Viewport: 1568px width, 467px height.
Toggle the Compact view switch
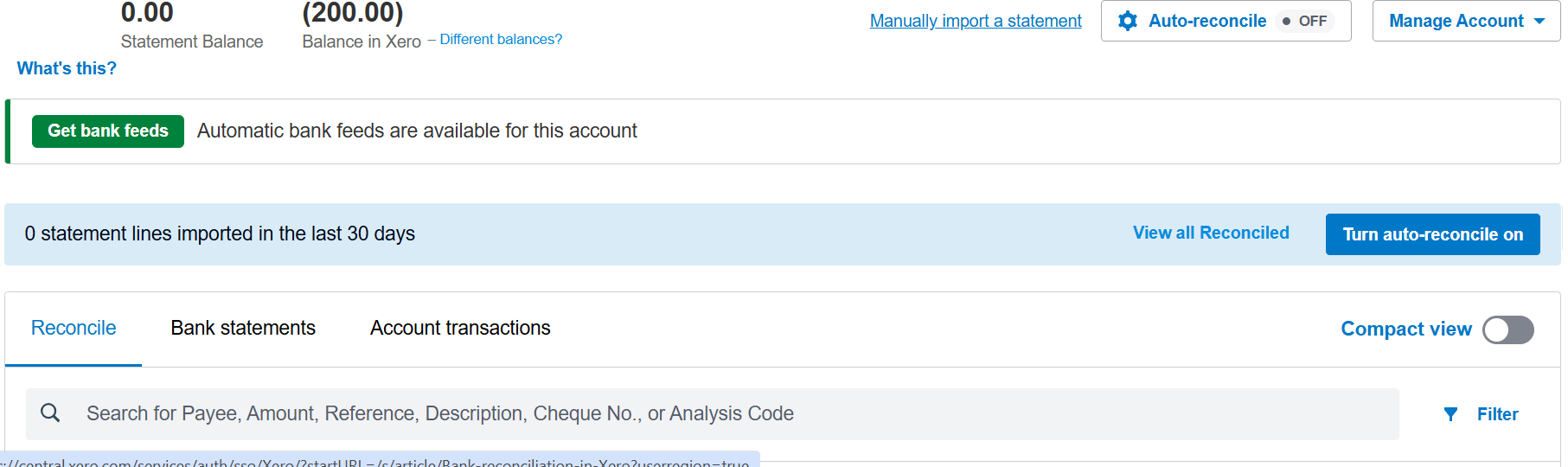[1508, 329]
